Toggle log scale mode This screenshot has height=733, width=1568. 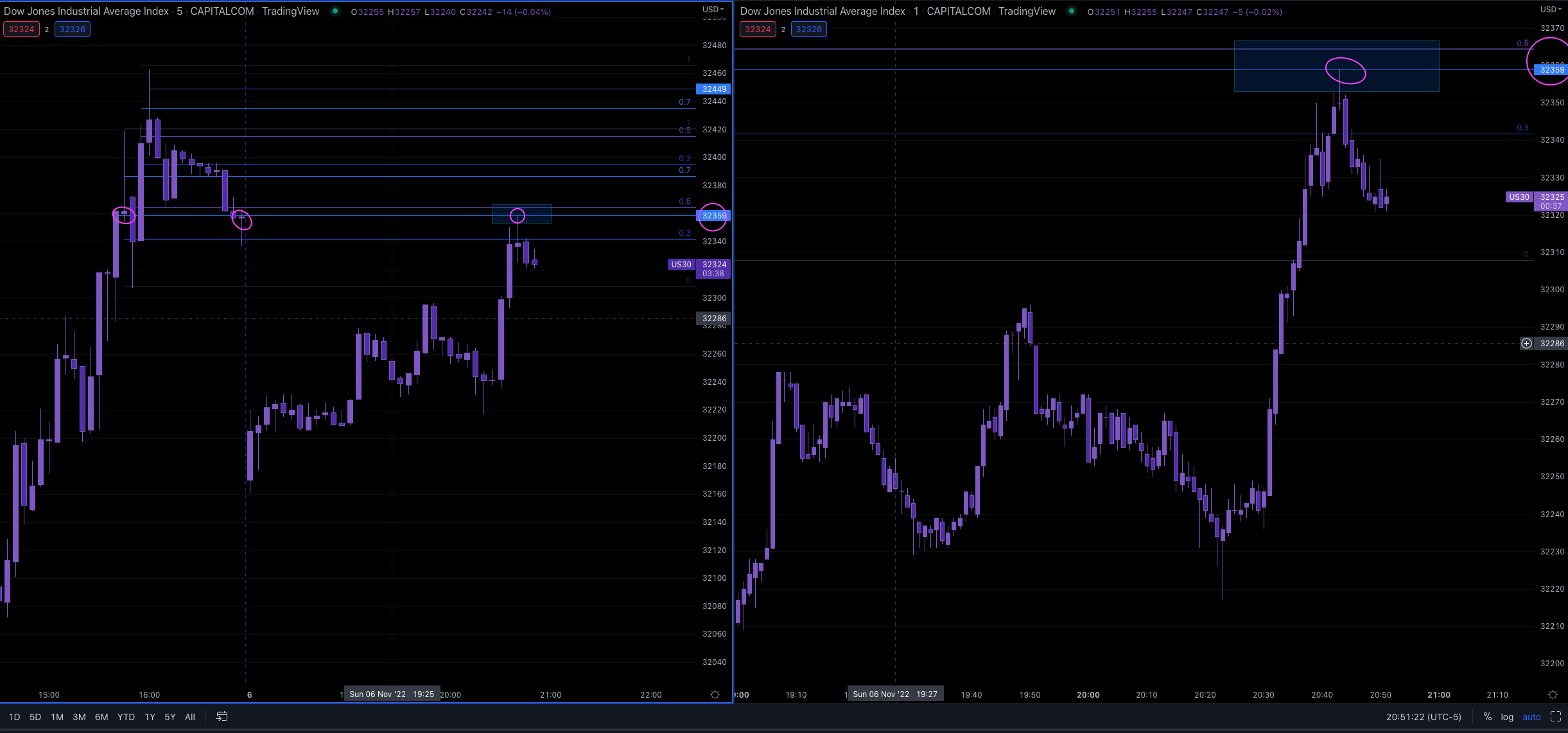1507,717
